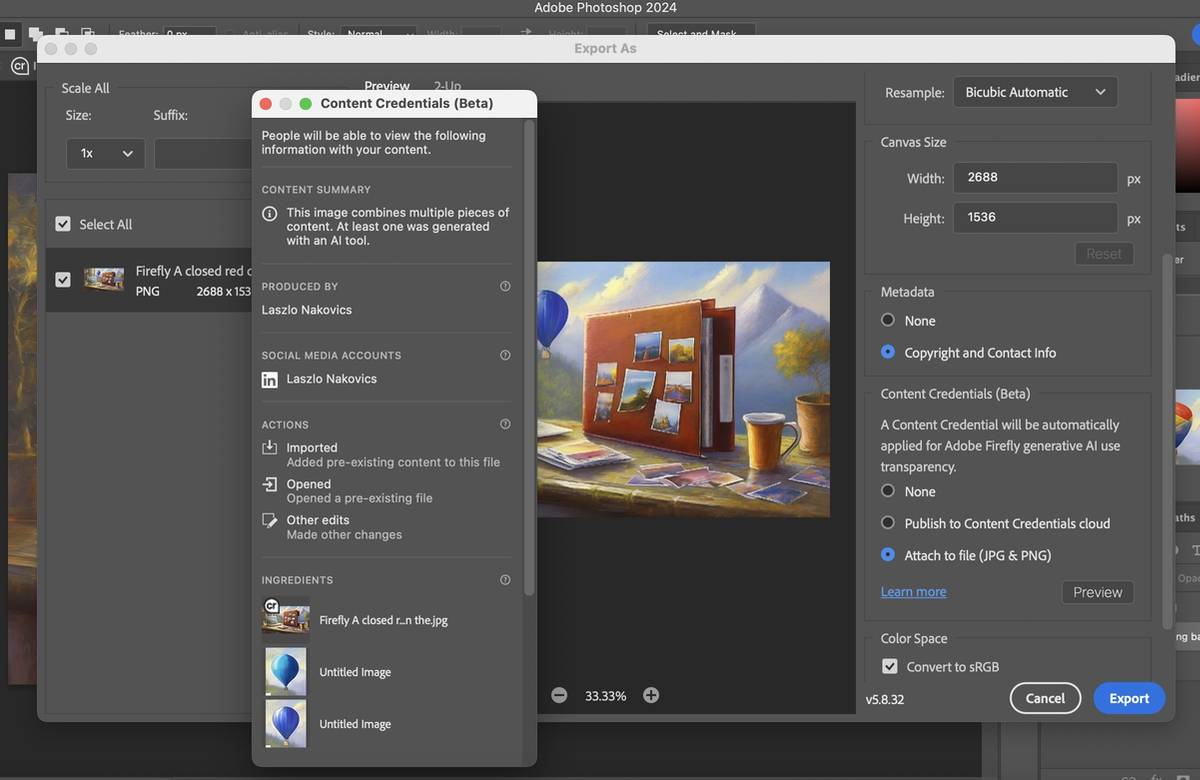Screen dimensions: 1200x780
Task: Click second Untitled Image ingredient label
Action: pyautogui.click(x=355, y=724)
